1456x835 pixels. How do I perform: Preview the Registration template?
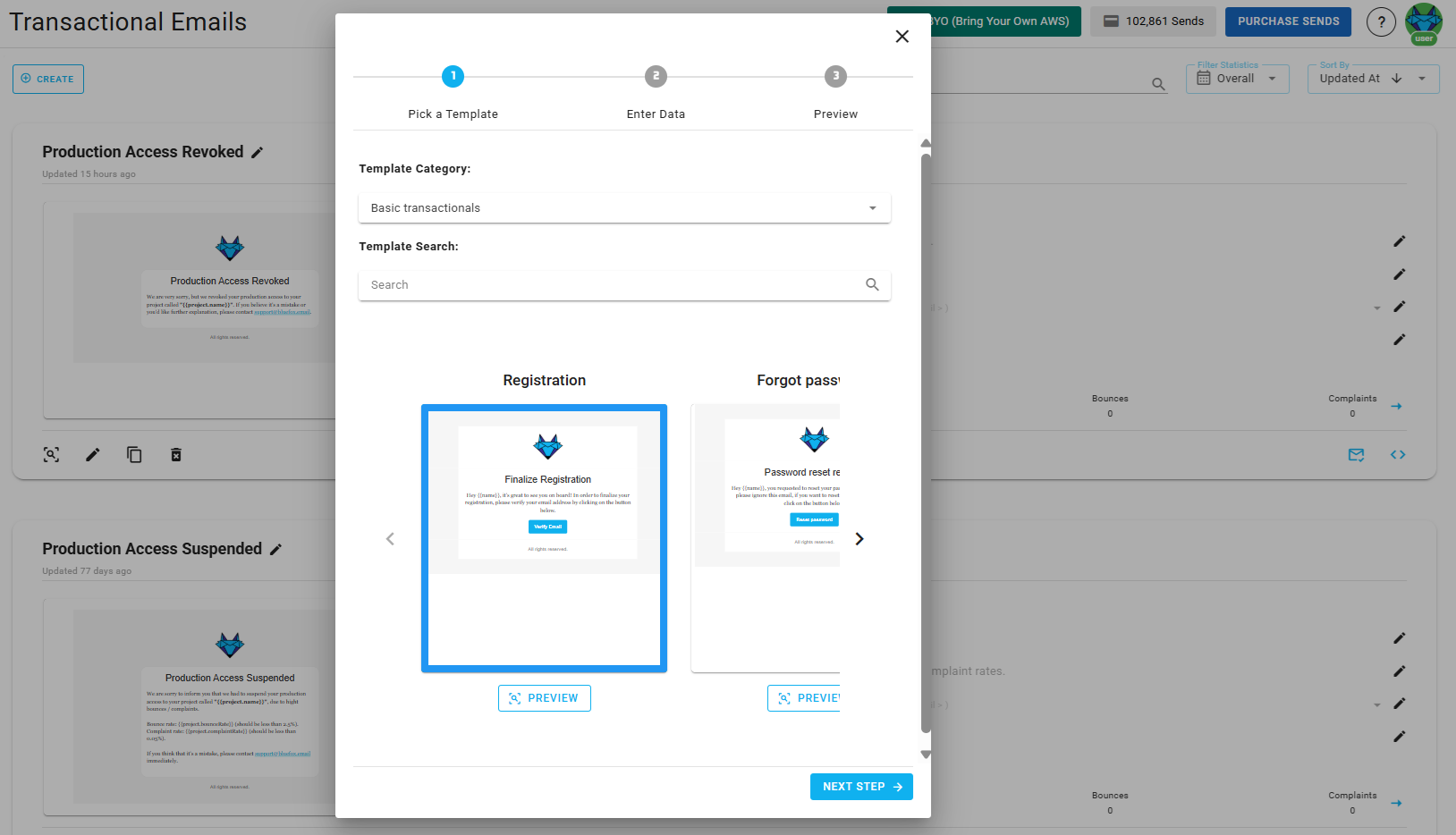click(544, 697)
